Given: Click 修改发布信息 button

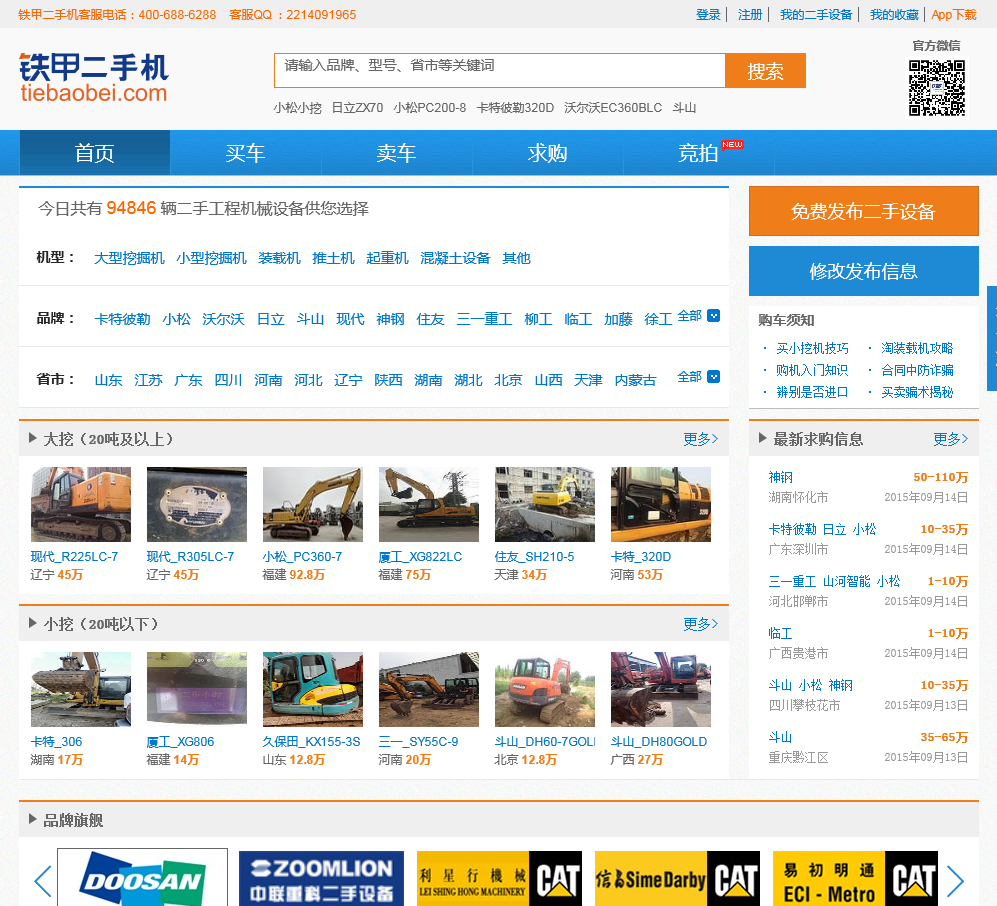Looking at the screenshot, I should [863, 271].
